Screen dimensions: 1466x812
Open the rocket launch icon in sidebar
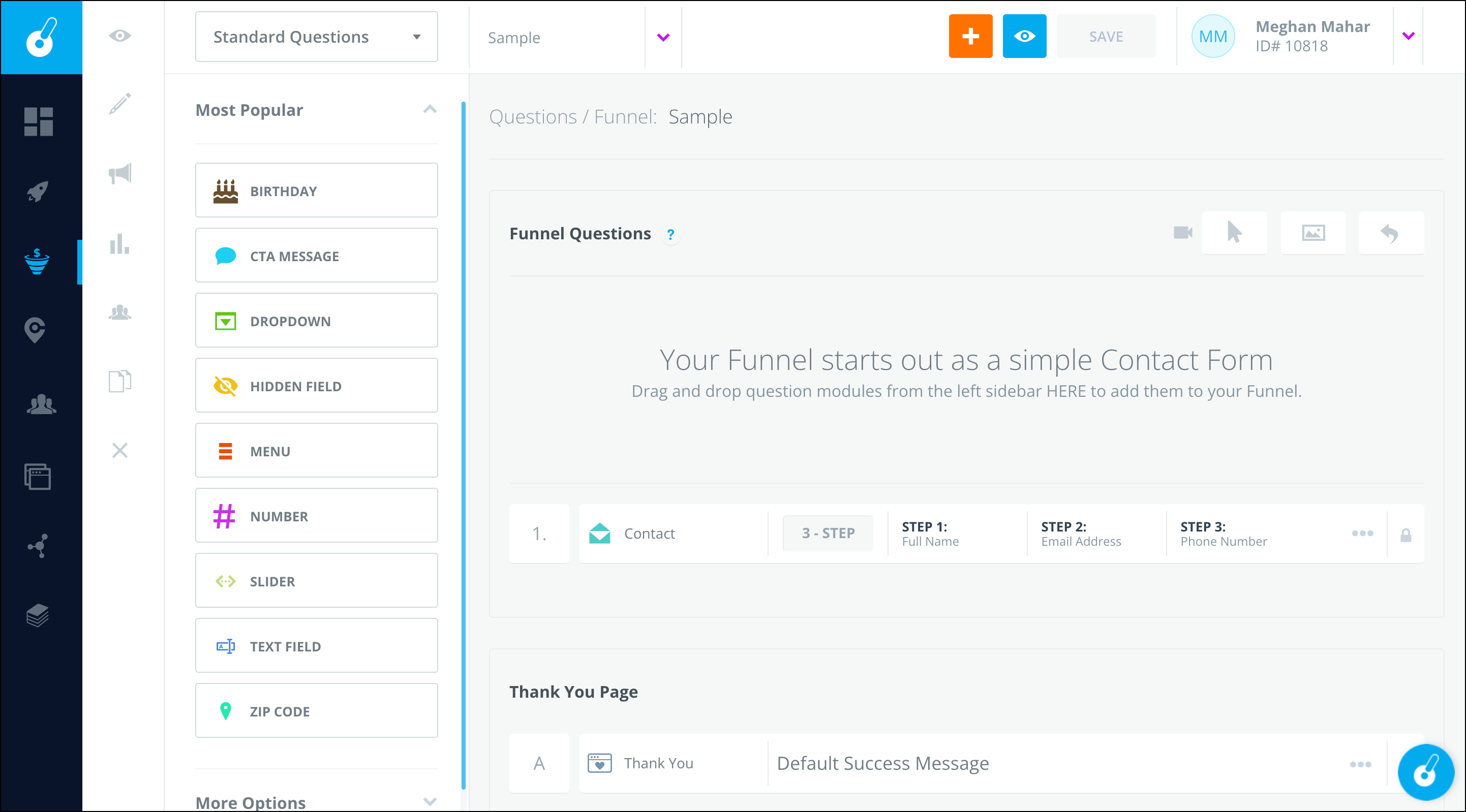(x=38, y=191)
